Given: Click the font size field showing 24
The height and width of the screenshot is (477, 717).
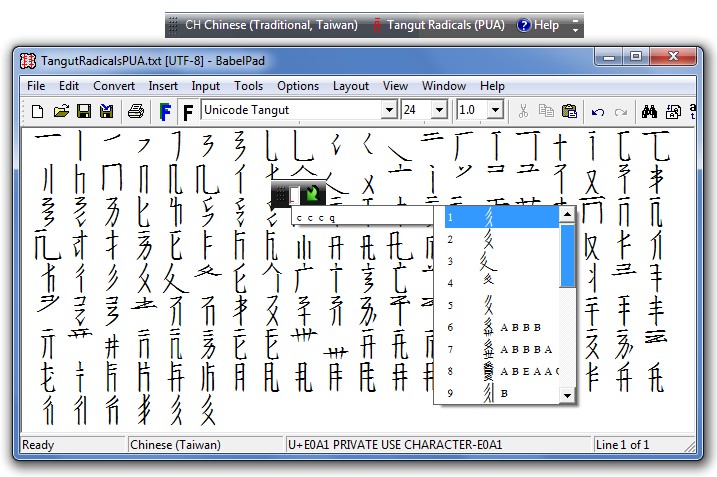Looking at the screenshot, I should pos(416,110).
